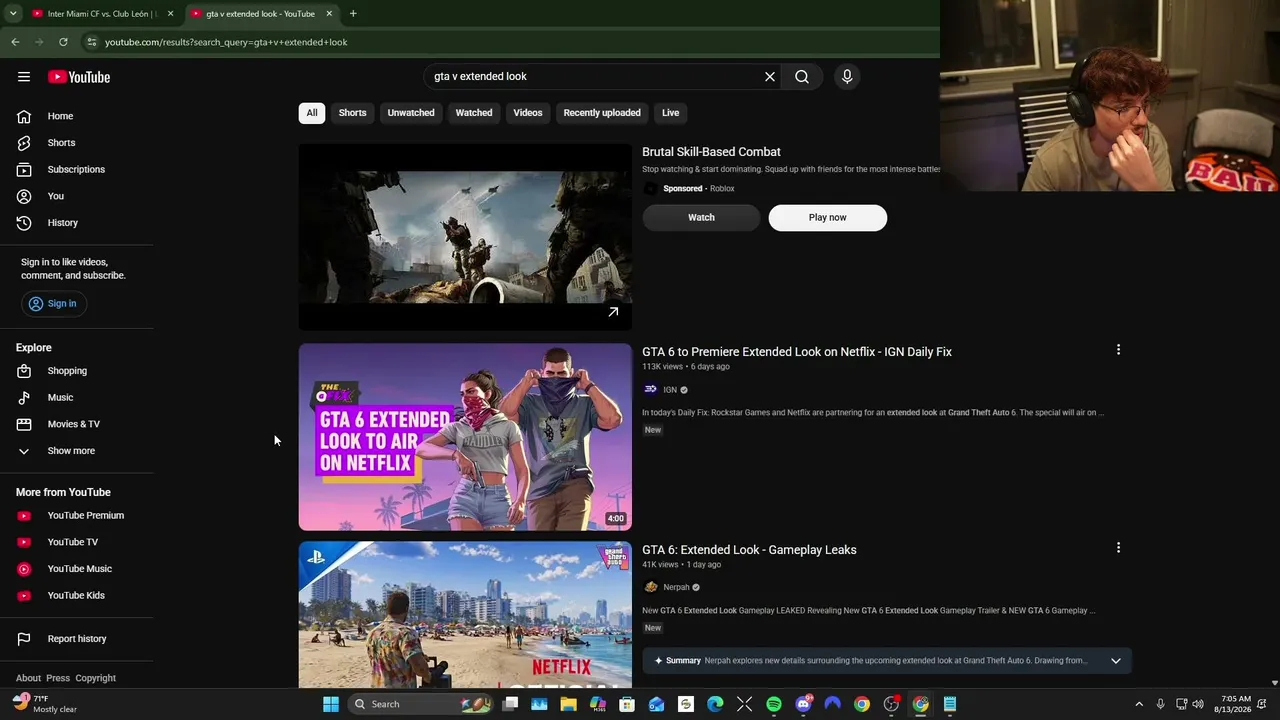Open the tab search dropdown arrow
This screenshot has width=1280, height=720.
[x=13, y=14]
